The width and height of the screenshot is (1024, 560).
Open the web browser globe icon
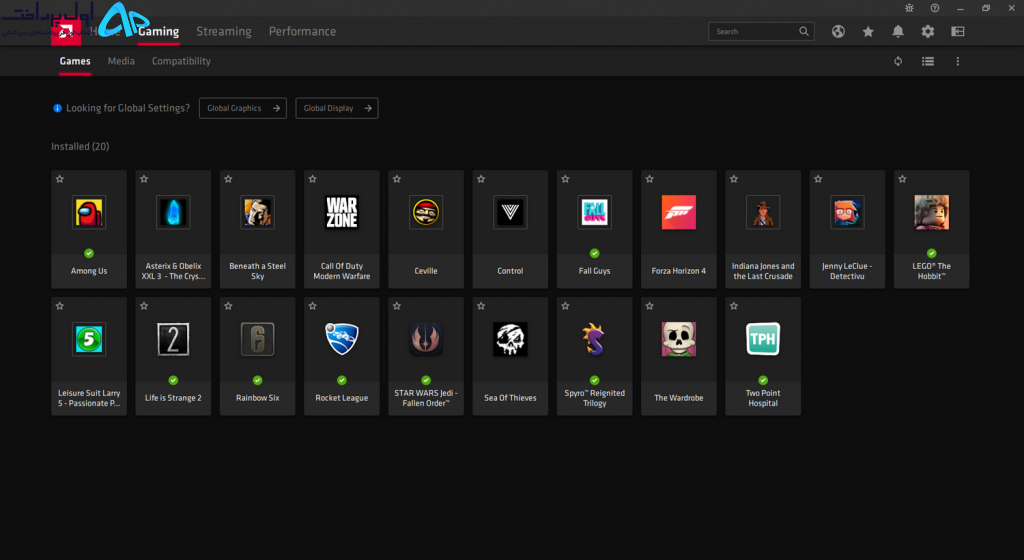[839, 31]
